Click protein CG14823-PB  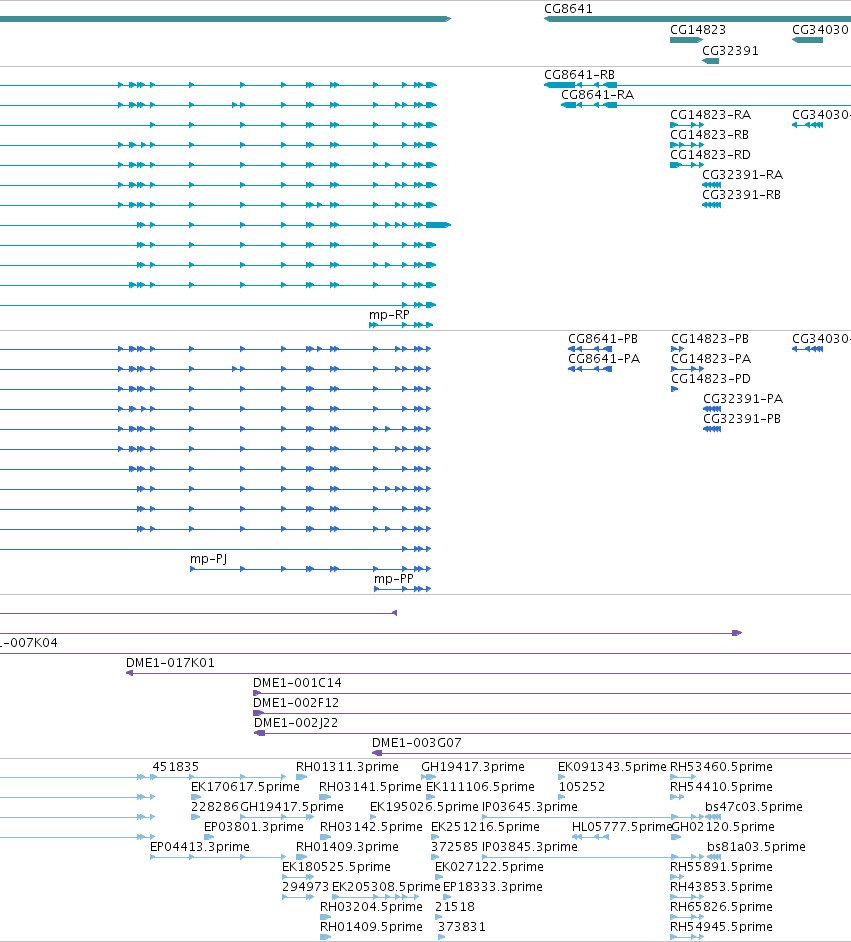pos(710,339)
